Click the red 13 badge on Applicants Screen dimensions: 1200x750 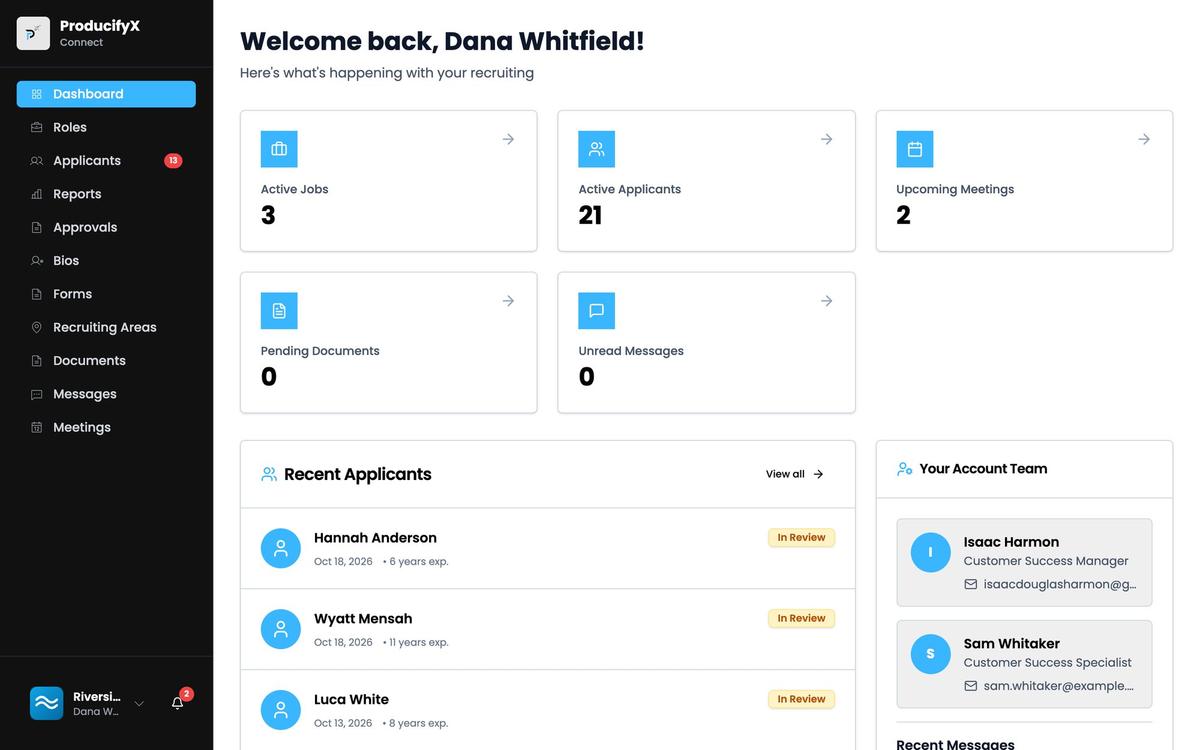tap(173, 160)
